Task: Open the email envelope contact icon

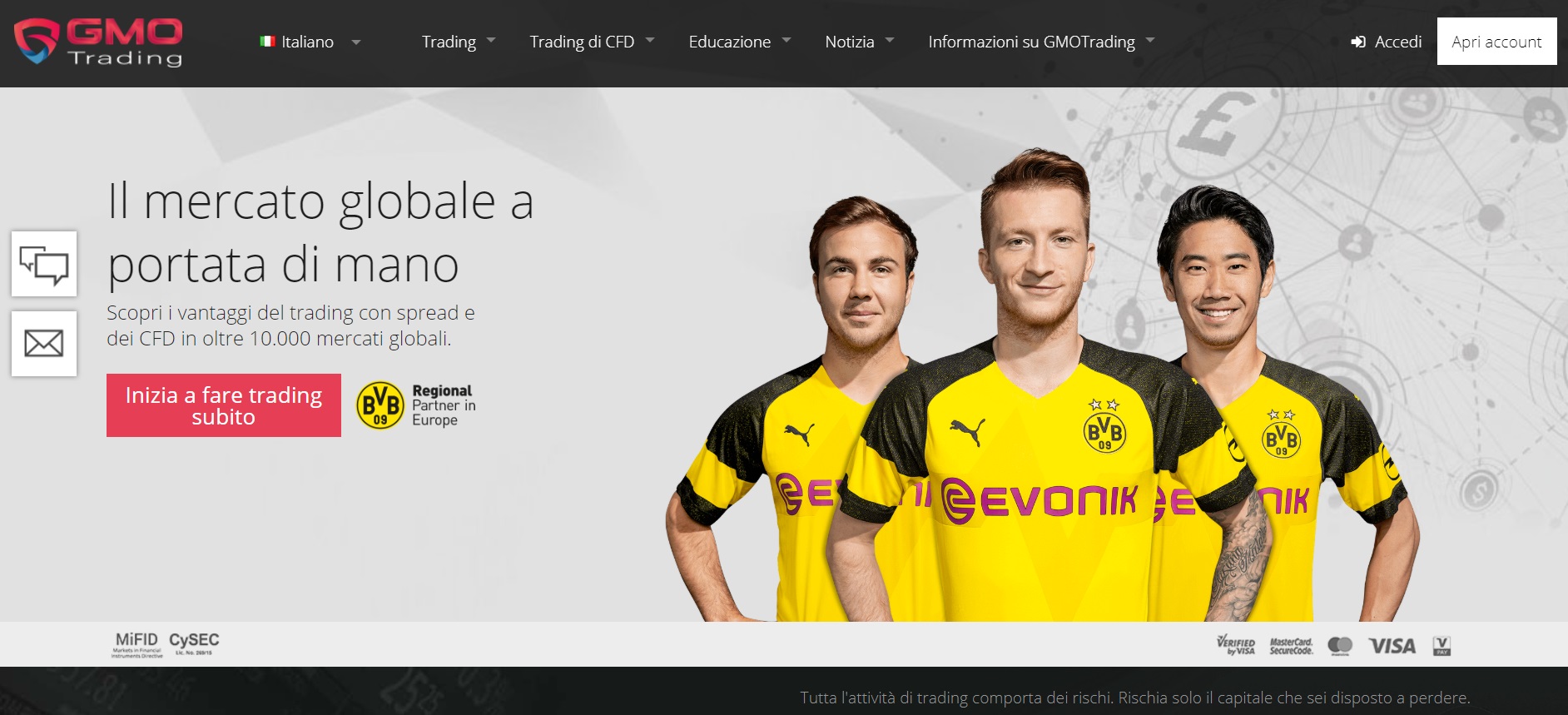Action: (44, 344)
